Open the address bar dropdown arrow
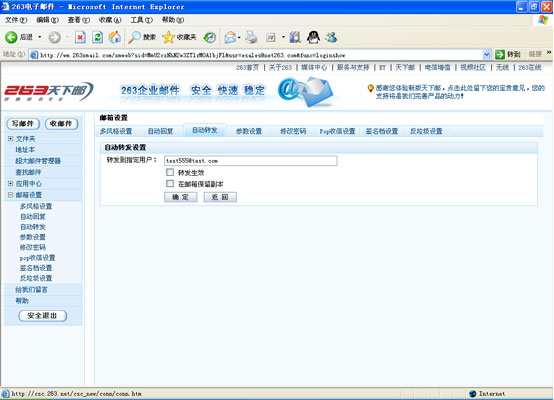 (487, 54)
